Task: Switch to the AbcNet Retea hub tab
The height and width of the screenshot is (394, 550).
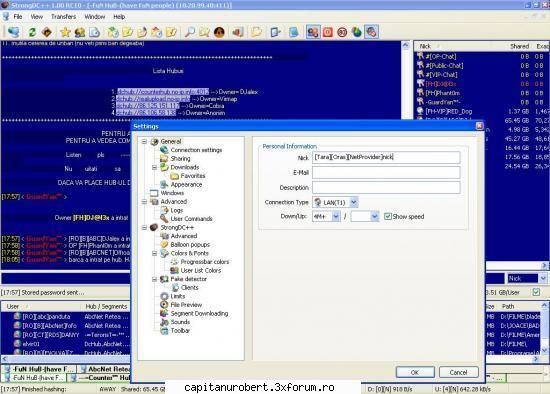Action: (x=105, y=369)
